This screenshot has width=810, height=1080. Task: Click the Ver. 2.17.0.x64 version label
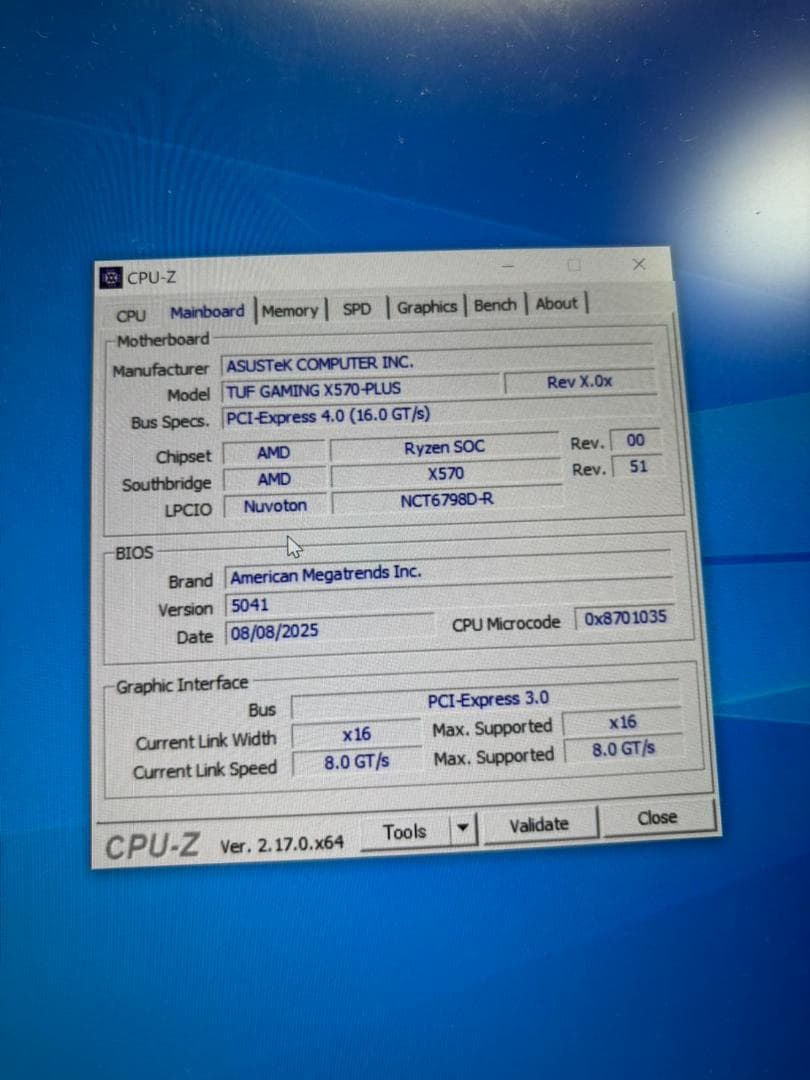point(280,842)
